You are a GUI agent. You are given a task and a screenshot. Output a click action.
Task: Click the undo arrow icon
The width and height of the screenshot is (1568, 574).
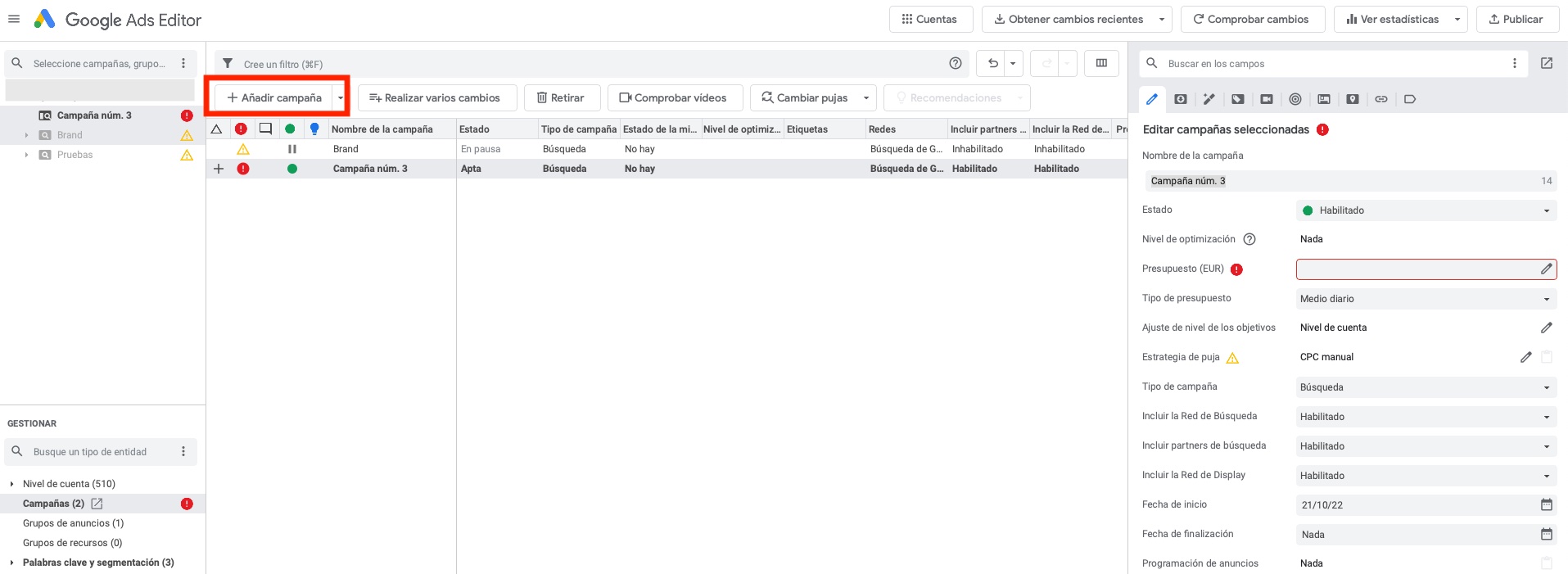click(x=992, y=63)
